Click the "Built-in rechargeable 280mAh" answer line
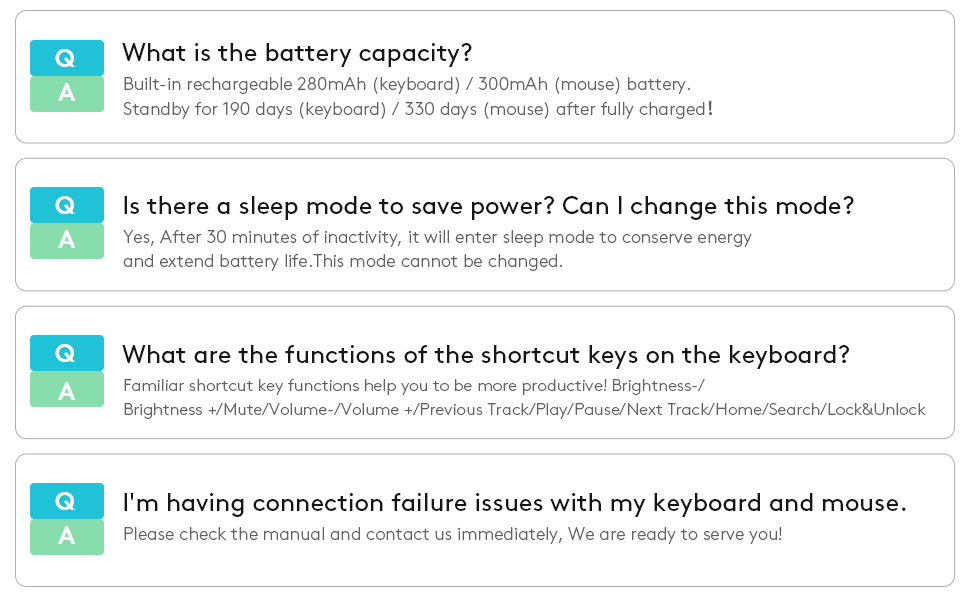970x600 pixels. (406, 84)
